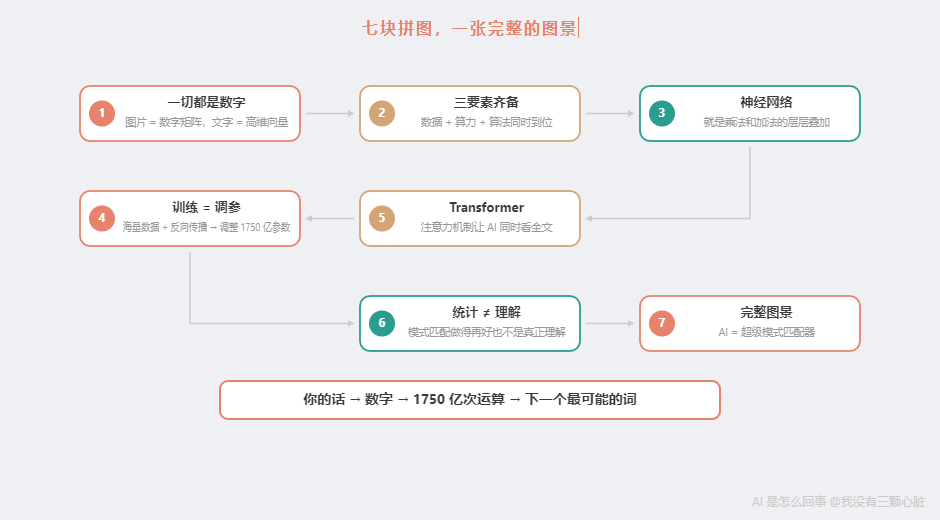
Task: Select the 统计 ≠ 理解 card title
Action: [x=486, y=313]
